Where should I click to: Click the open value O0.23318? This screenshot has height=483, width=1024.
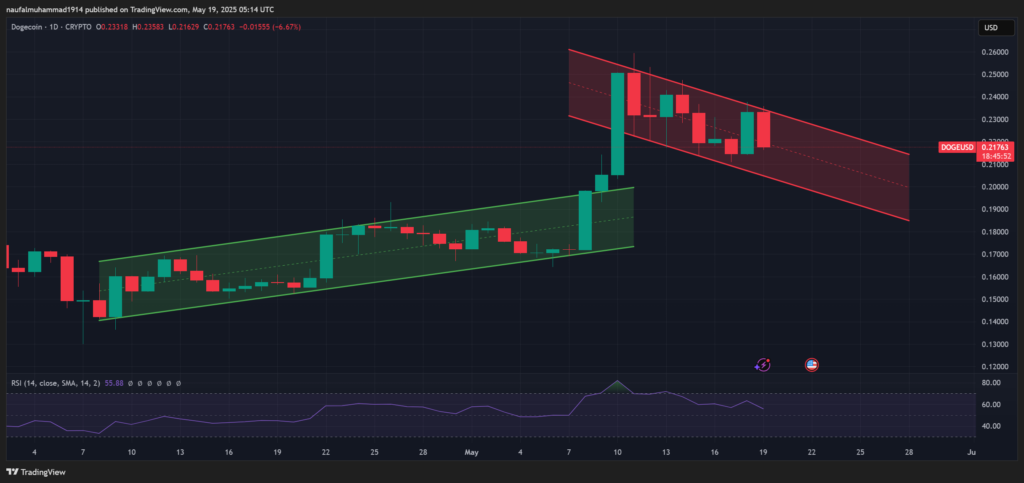112,27
